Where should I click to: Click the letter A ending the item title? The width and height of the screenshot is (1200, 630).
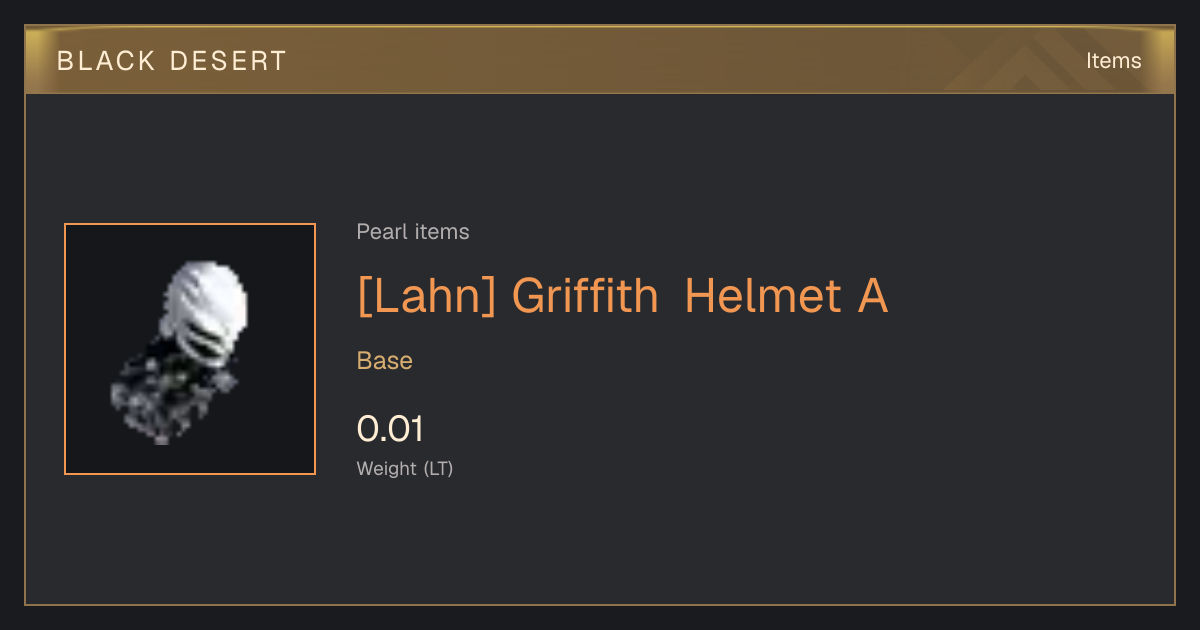(x=872, y=297)
